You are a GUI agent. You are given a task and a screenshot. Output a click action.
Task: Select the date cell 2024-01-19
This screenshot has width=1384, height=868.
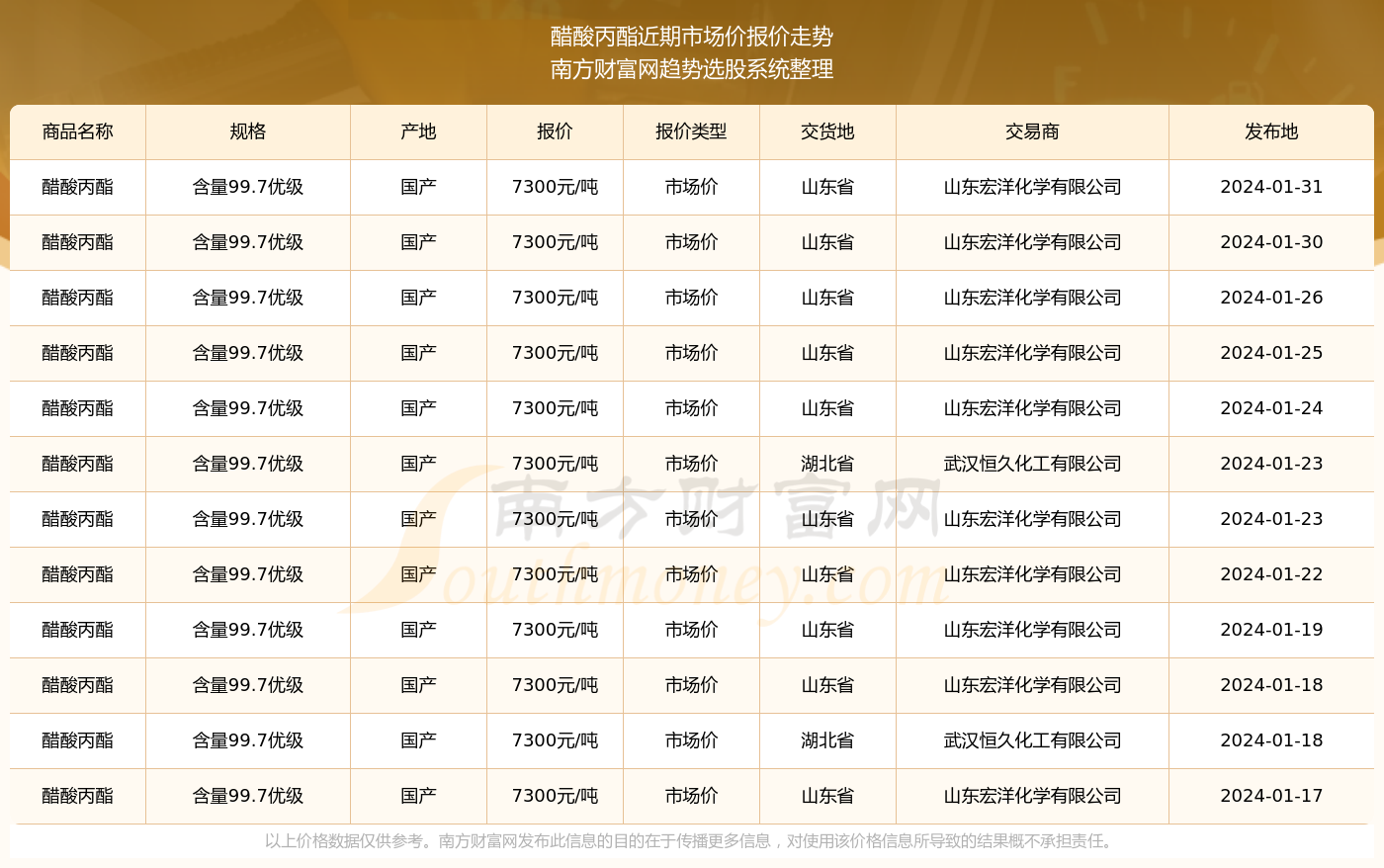pos(1272,630)
